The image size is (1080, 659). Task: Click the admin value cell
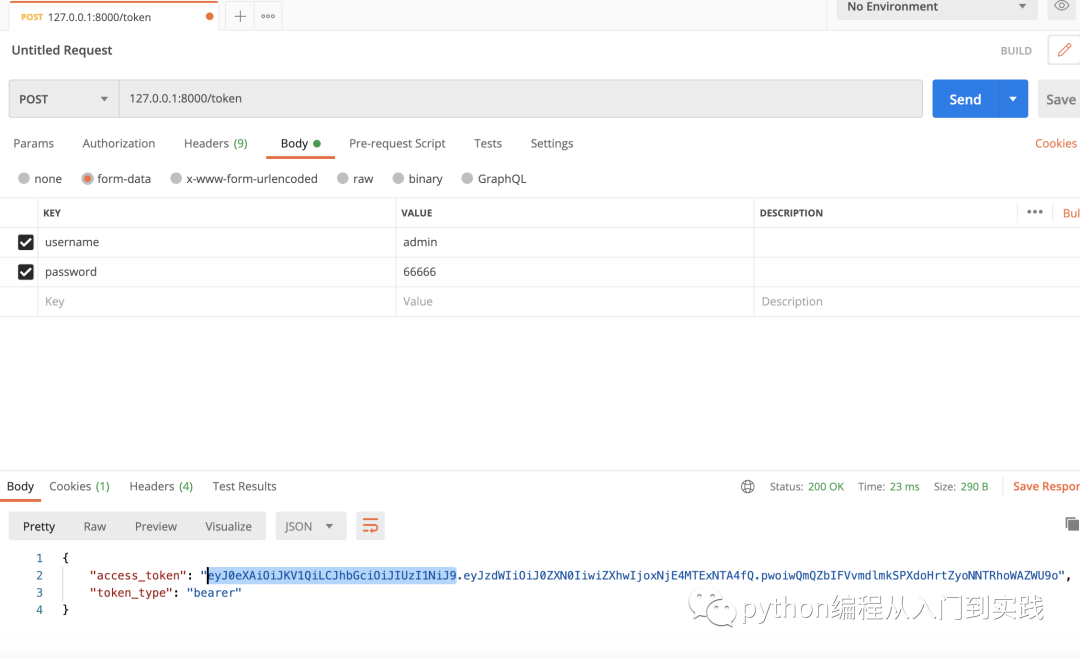(x=574, y=242)
